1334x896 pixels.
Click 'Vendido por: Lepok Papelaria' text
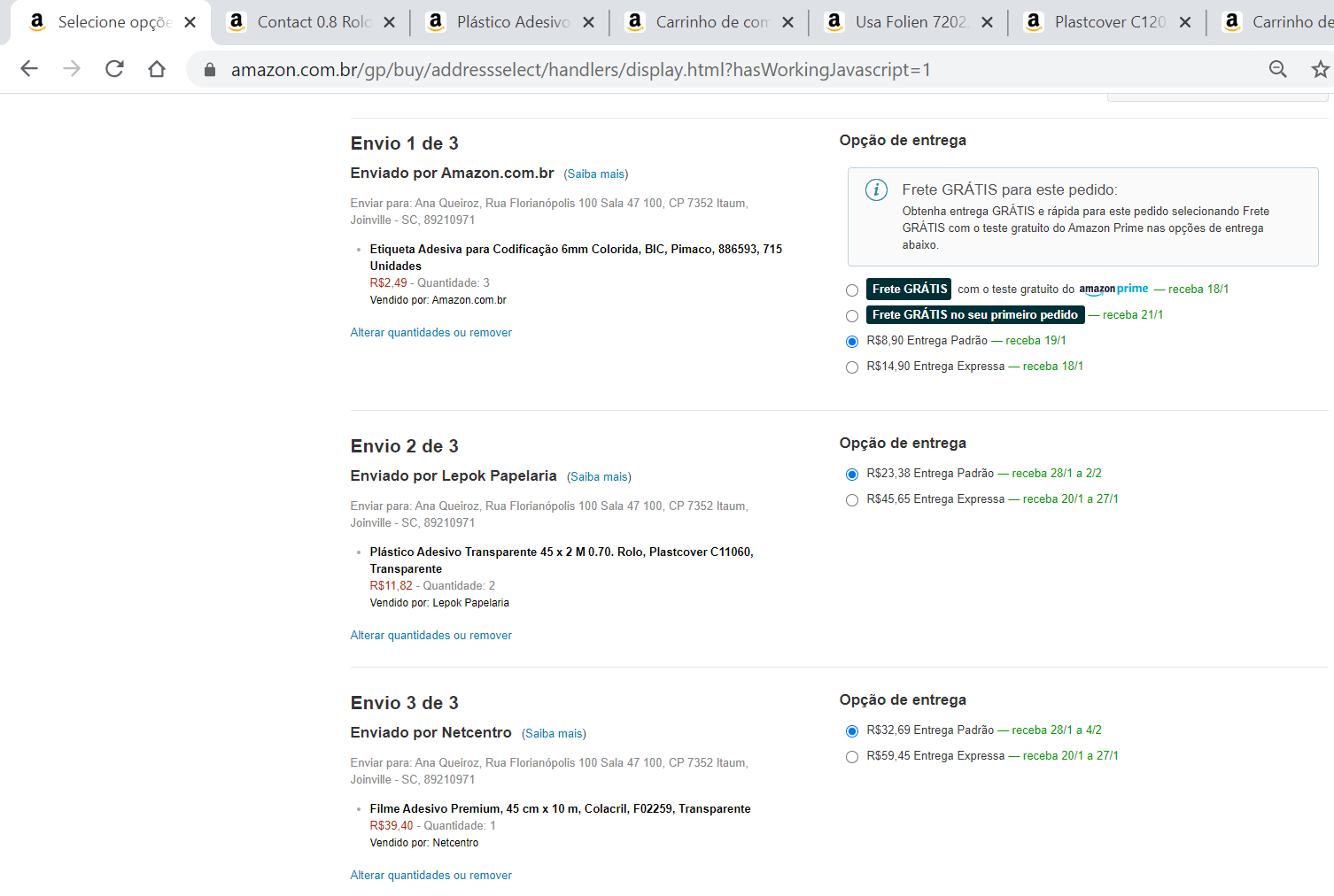(439, 603)
